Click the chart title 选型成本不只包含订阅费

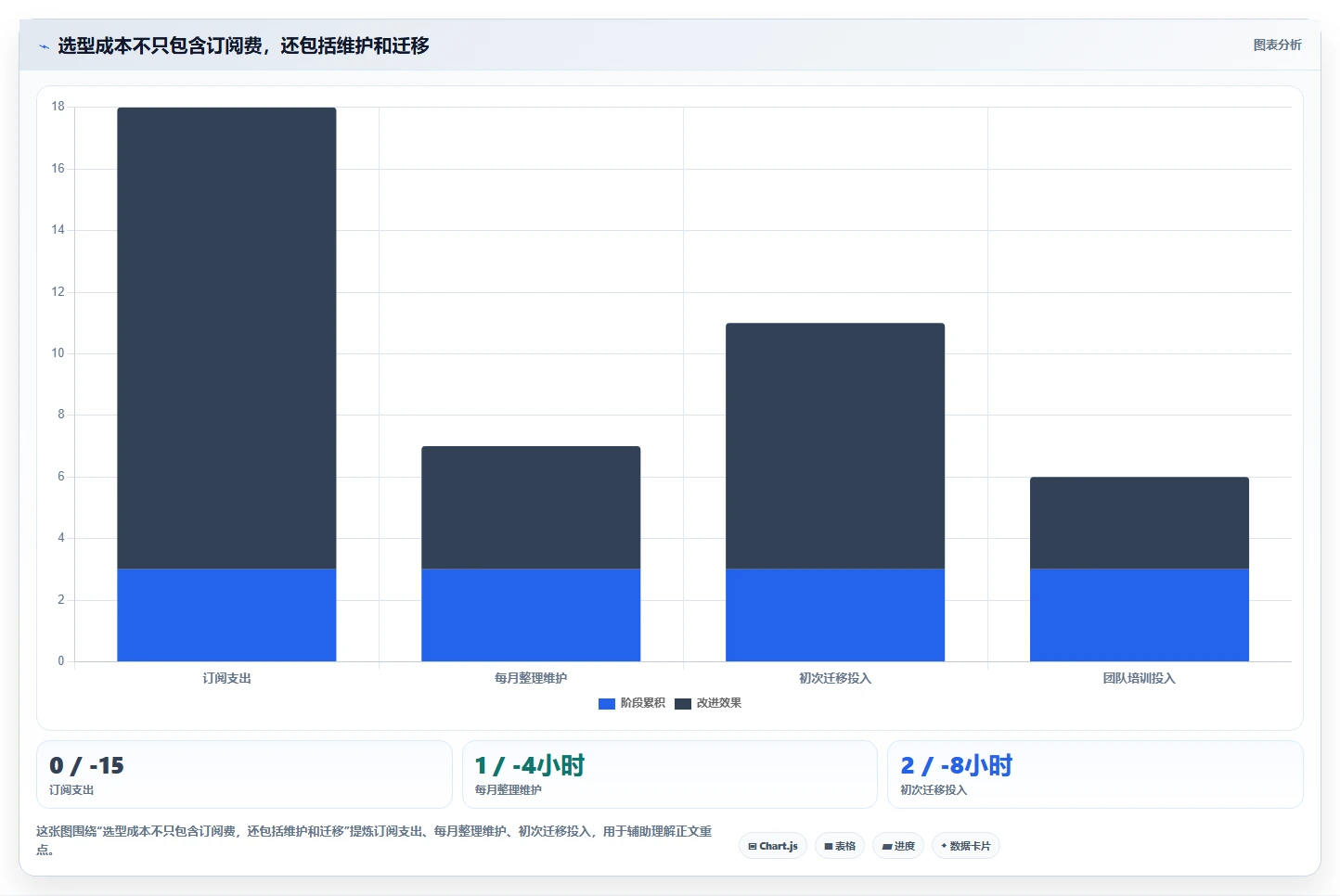point(243,45)
